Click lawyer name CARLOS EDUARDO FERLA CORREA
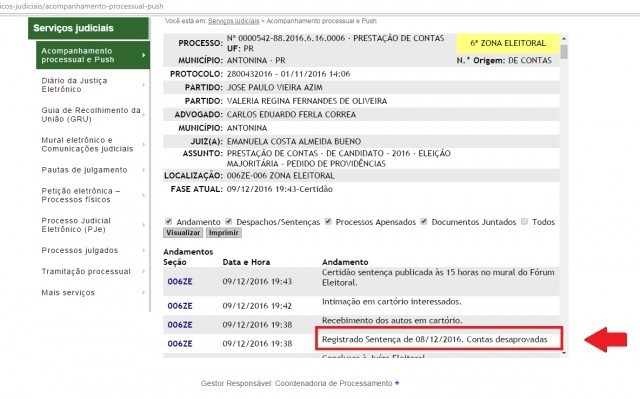The width and height of the screenshot is (640, 399). click(291, 114)
